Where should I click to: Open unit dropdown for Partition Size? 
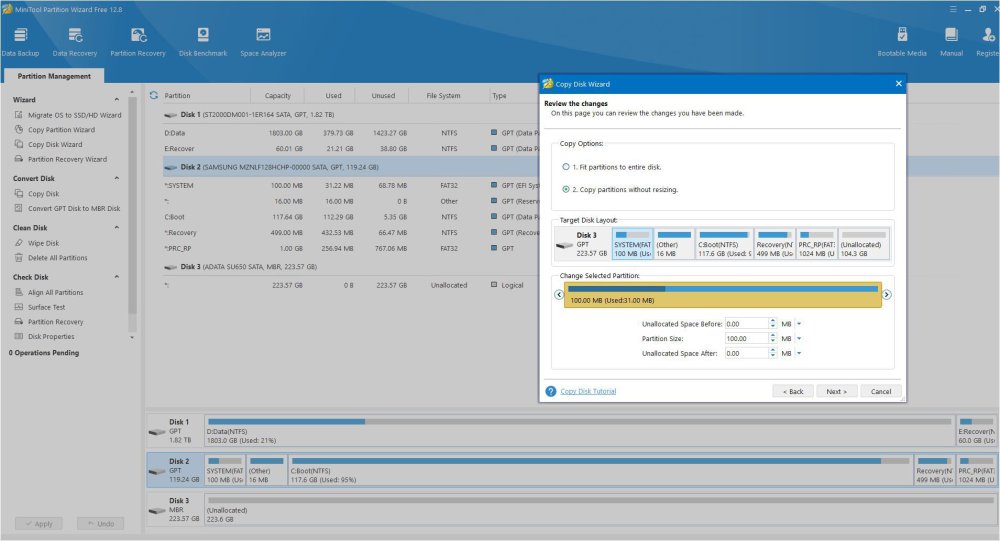point(799,339)
